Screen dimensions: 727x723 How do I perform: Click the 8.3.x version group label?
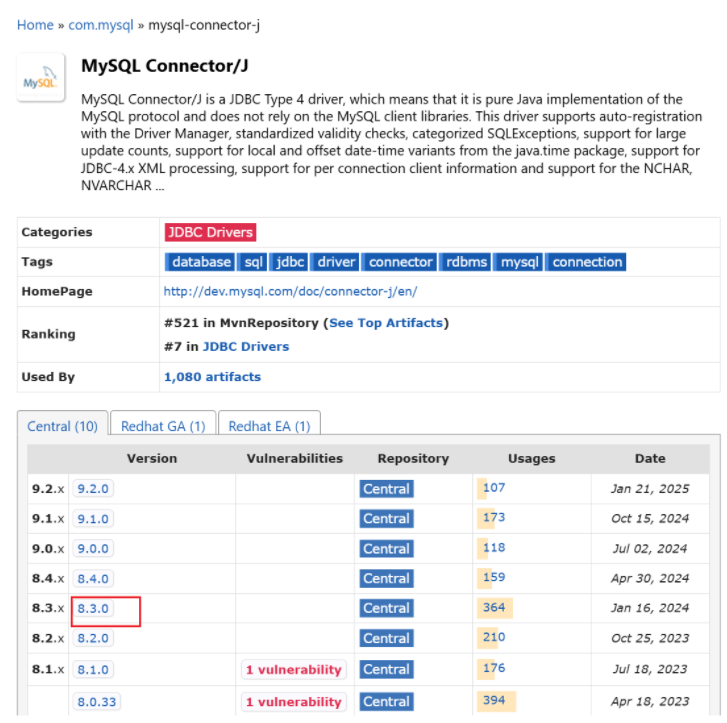pos(48,608)
